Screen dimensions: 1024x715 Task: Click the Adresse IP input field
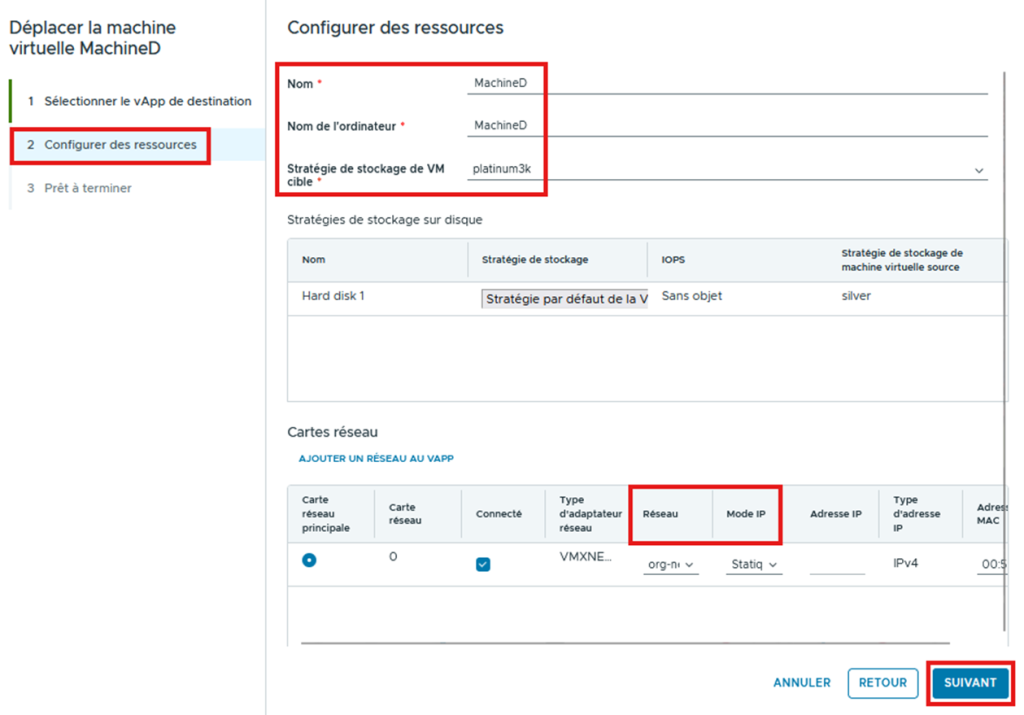836,565
